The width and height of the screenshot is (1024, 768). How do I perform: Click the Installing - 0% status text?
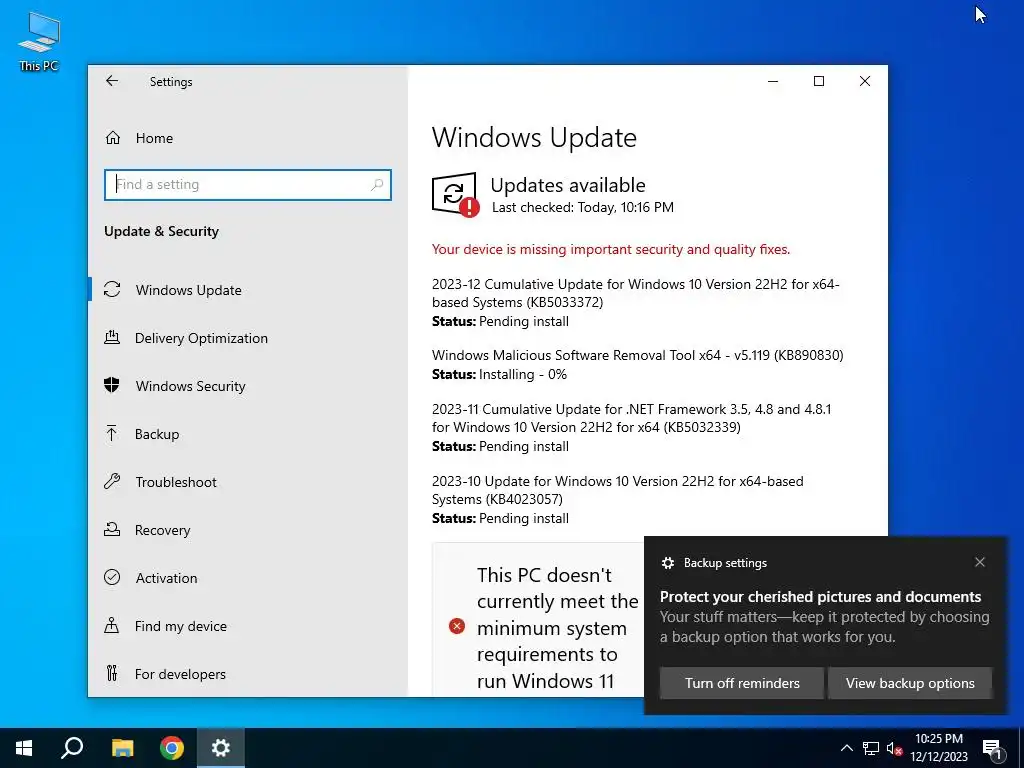tap(522, 374)
